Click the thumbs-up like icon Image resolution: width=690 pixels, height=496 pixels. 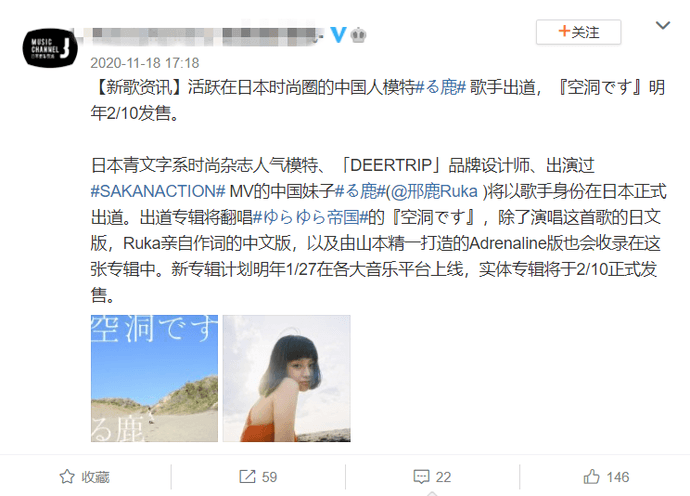pos(591,477)
